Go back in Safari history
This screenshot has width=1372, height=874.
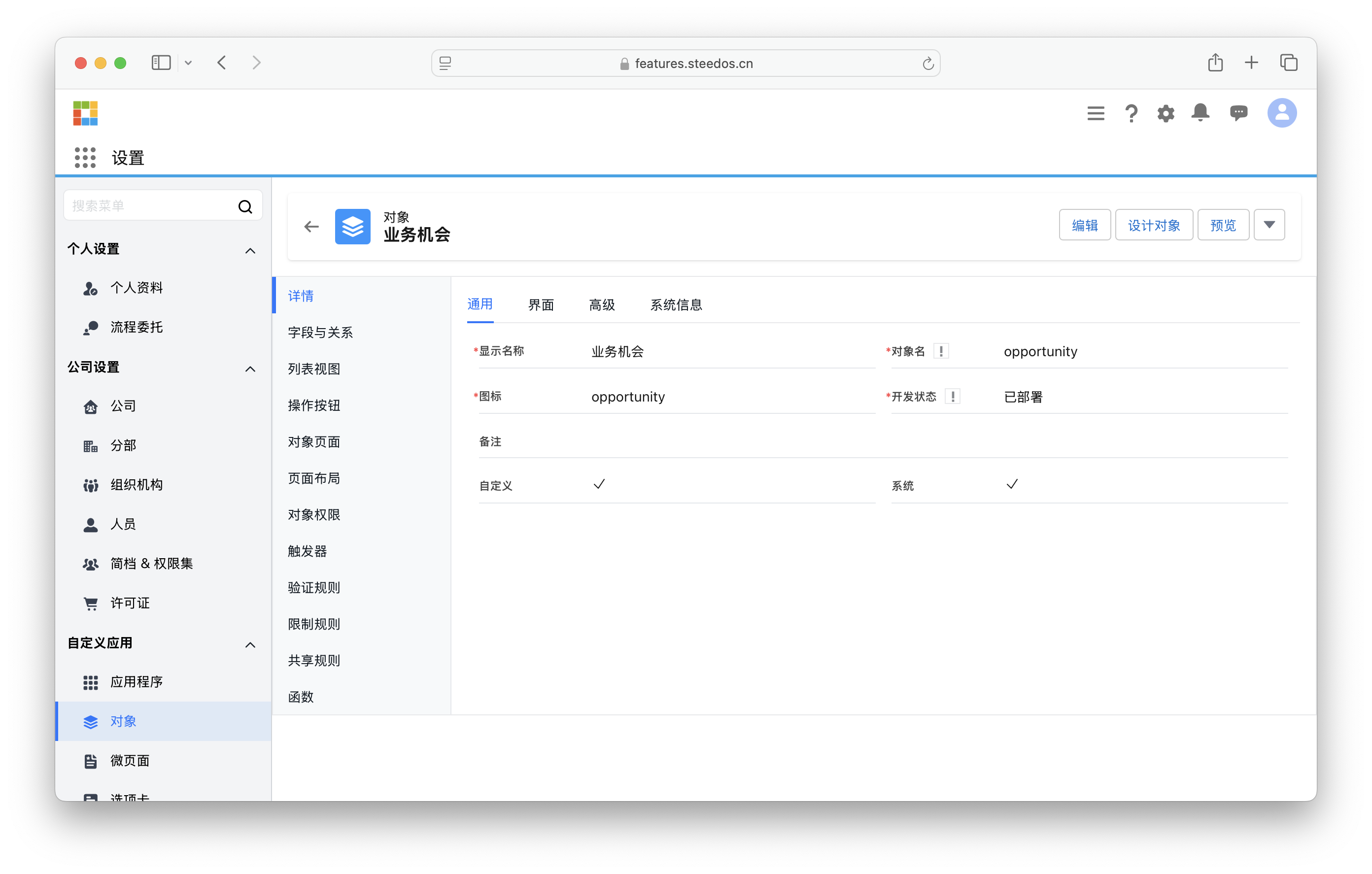pos(222,62)
